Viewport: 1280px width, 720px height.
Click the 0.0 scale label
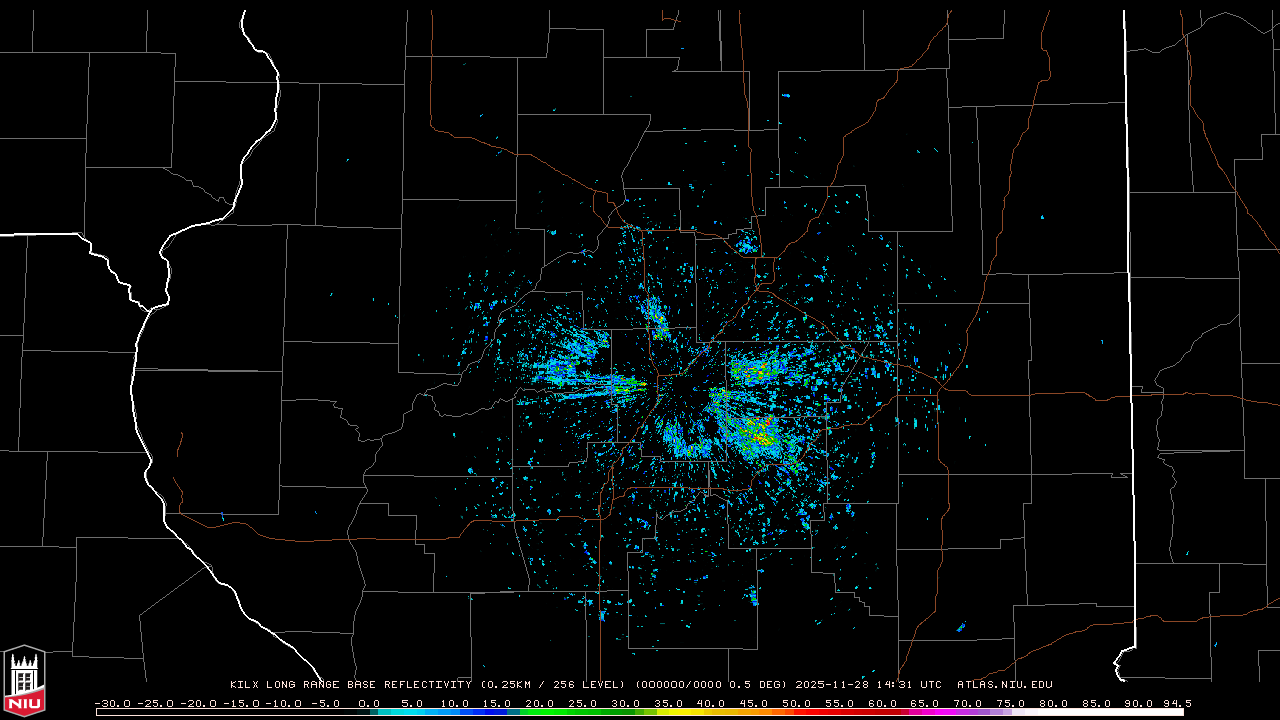369,703
